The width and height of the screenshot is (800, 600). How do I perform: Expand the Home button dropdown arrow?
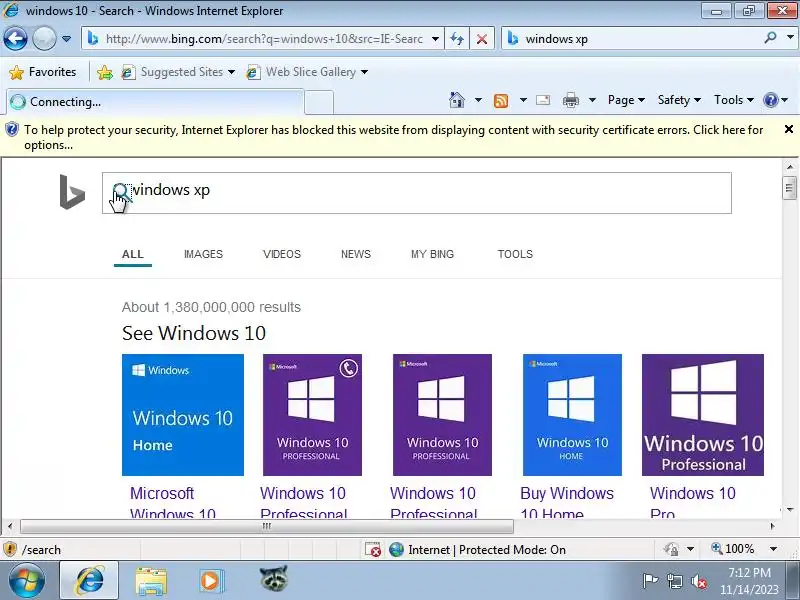click(x=478, y=100)
